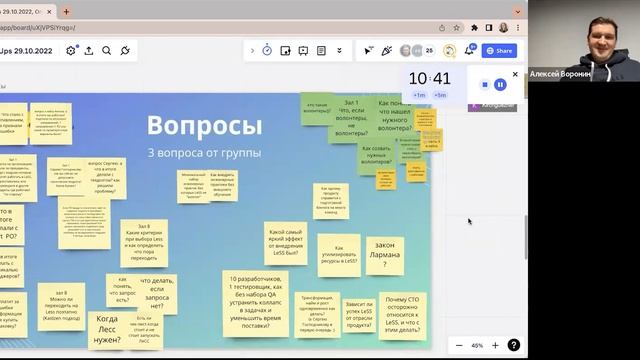Select the Вопросы heading text
The image size is (640, 360).
(204, 125)
